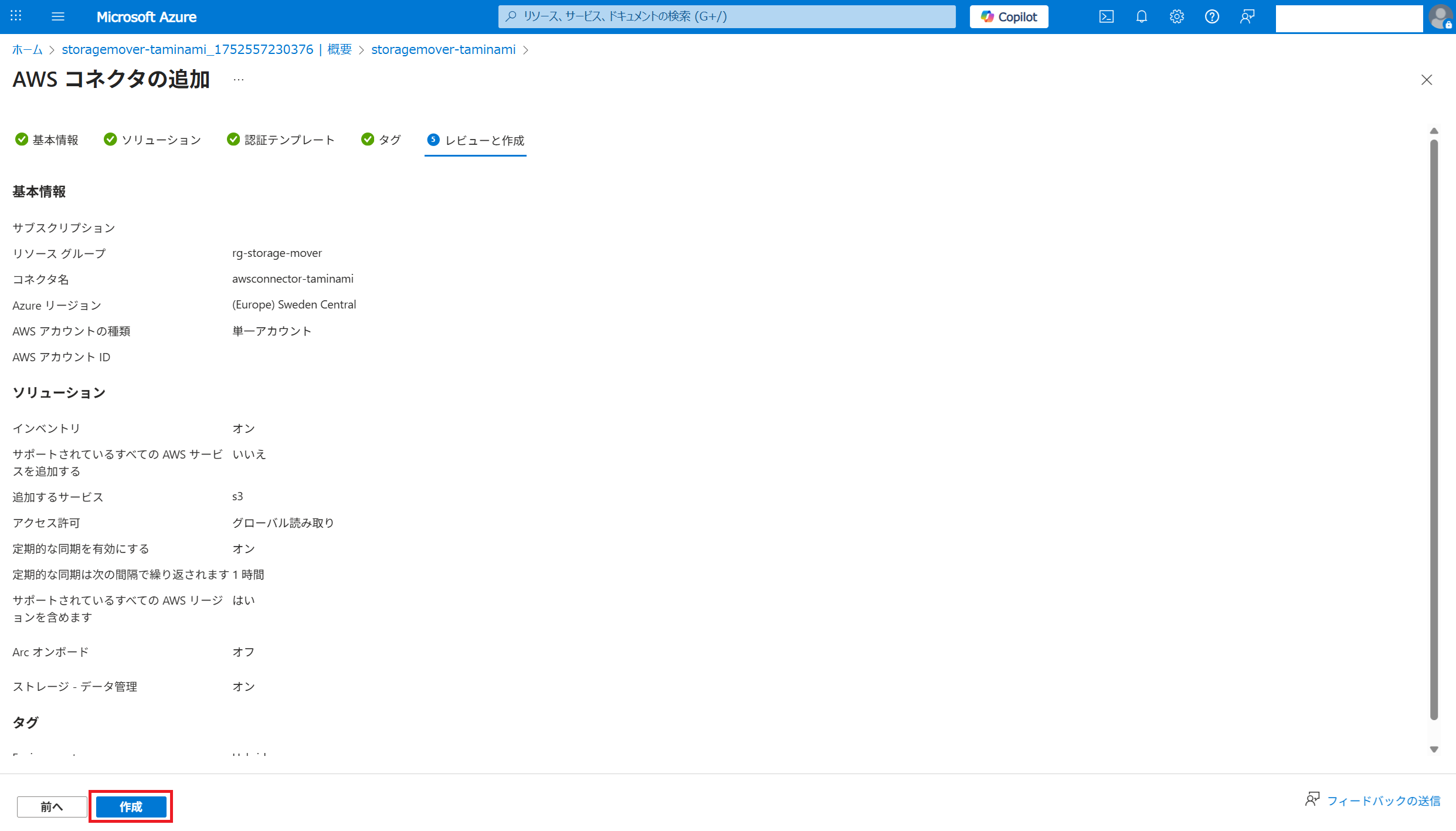The height and width of the screenshot is (831, 1456).
Task: Open account avatar menu
Action: [x=1441, y=16]
